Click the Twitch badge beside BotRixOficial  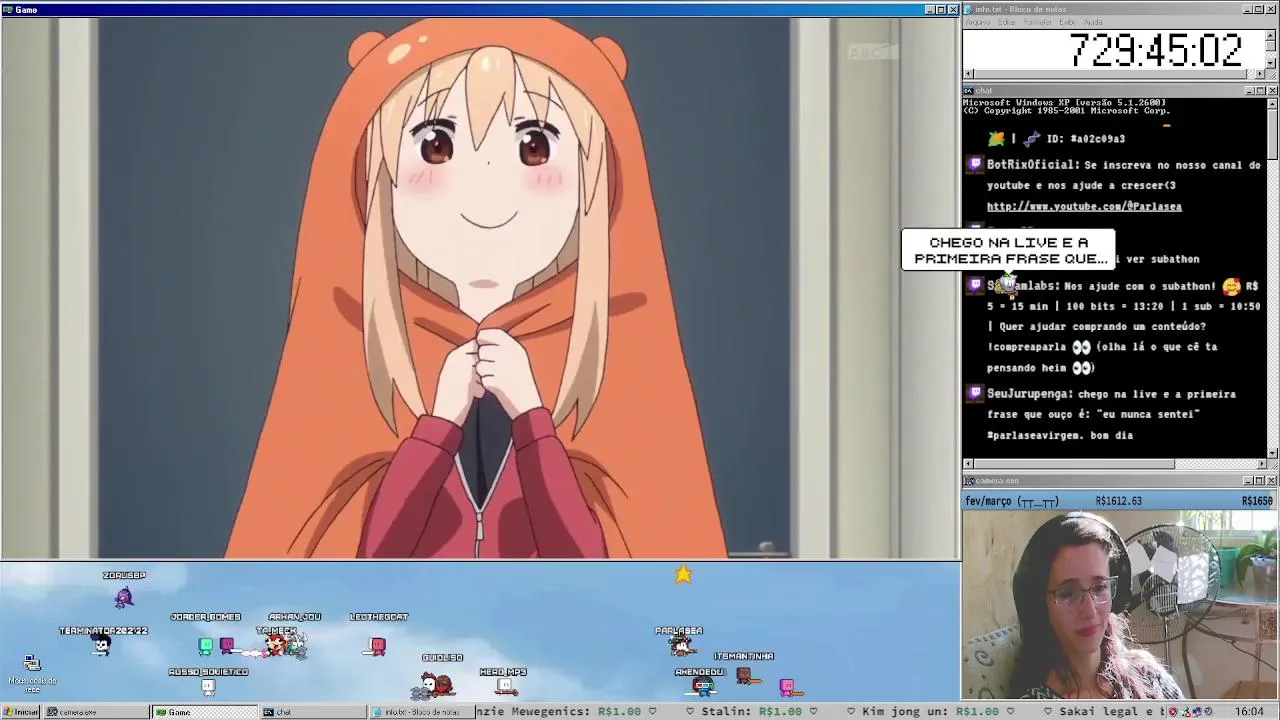(975, 165)
